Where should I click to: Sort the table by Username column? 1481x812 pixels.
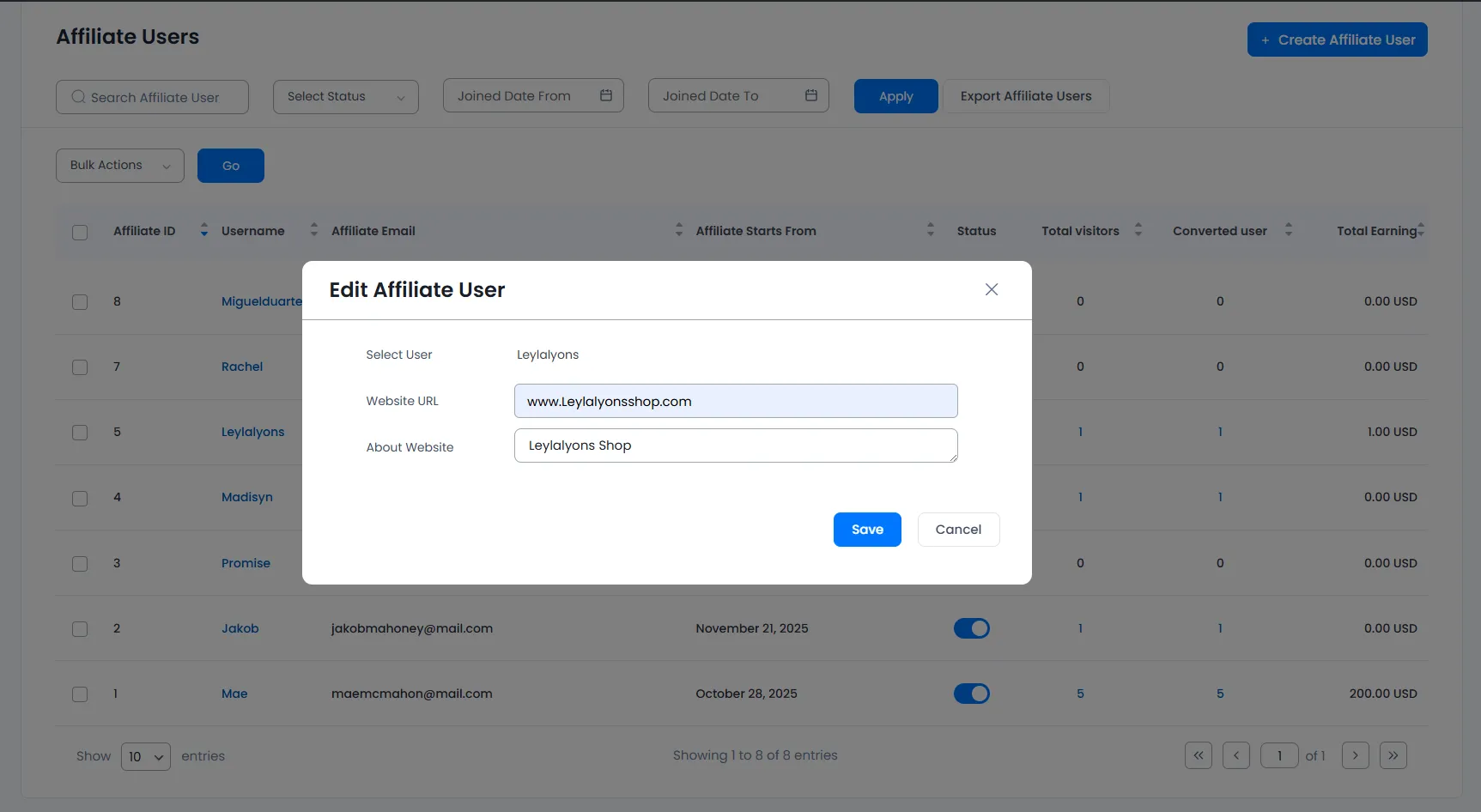pyautogui.click(x=313, y=230)
